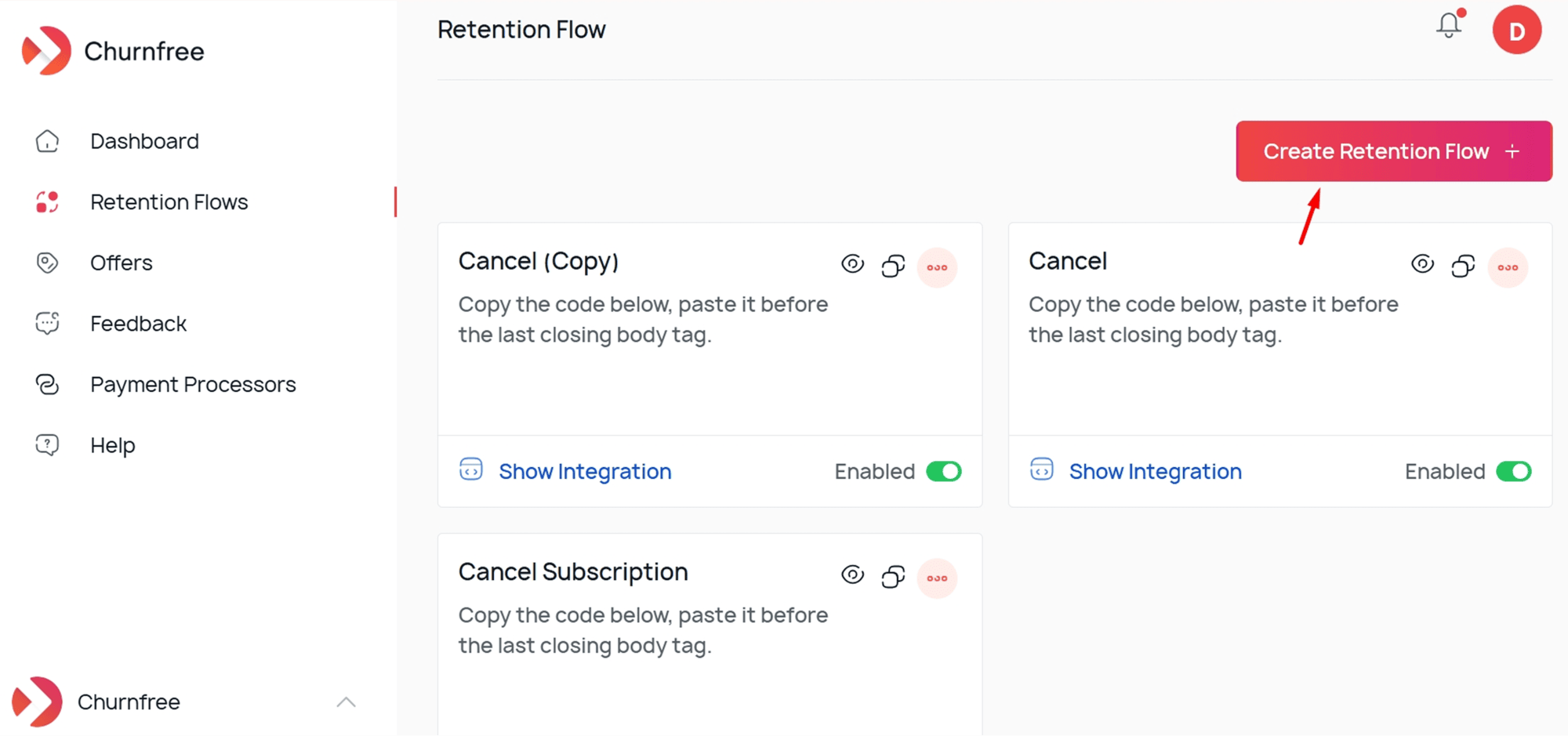Open the Feedback sidebar item
The image size is (1568, 736).
tap(138, 323)
